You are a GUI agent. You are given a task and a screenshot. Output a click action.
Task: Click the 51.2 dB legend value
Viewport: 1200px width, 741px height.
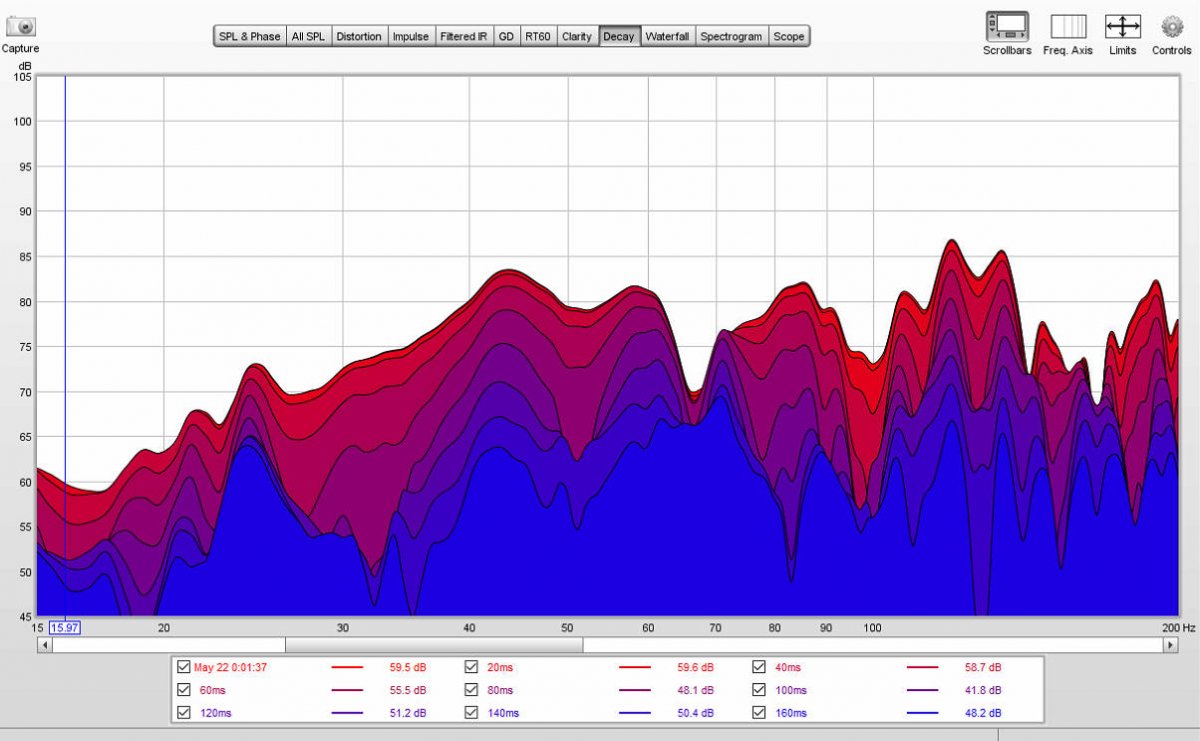point(407,713)
